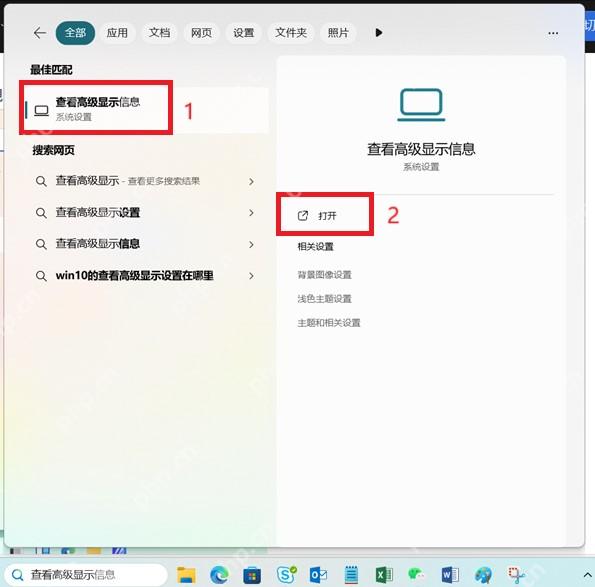Show more filter tabs with the triangle arrow
The image size is (595, 587).
[x=378, y=33]
